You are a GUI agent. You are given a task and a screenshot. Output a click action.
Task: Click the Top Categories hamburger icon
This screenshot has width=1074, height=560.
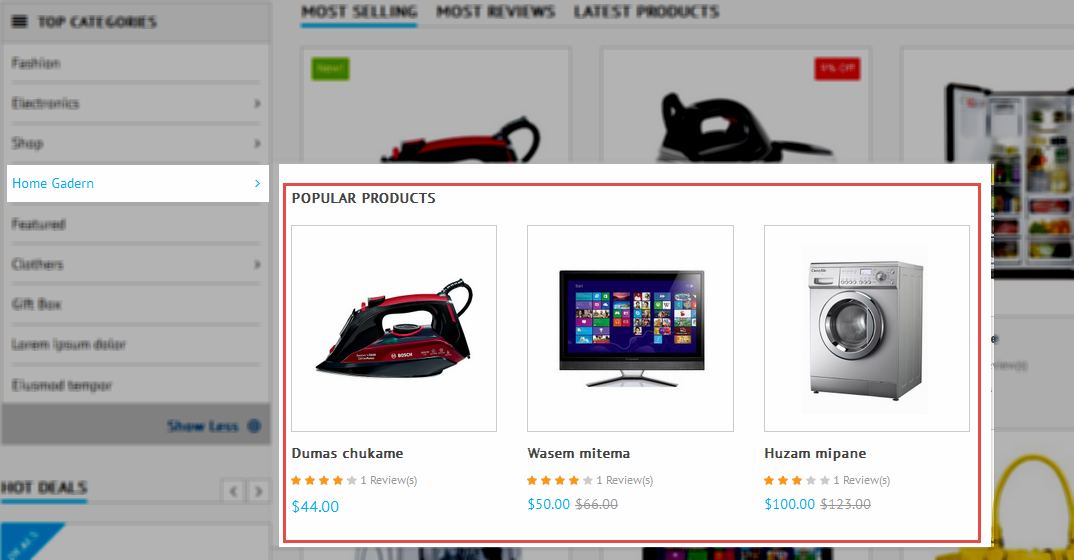[x=20, y=22]
